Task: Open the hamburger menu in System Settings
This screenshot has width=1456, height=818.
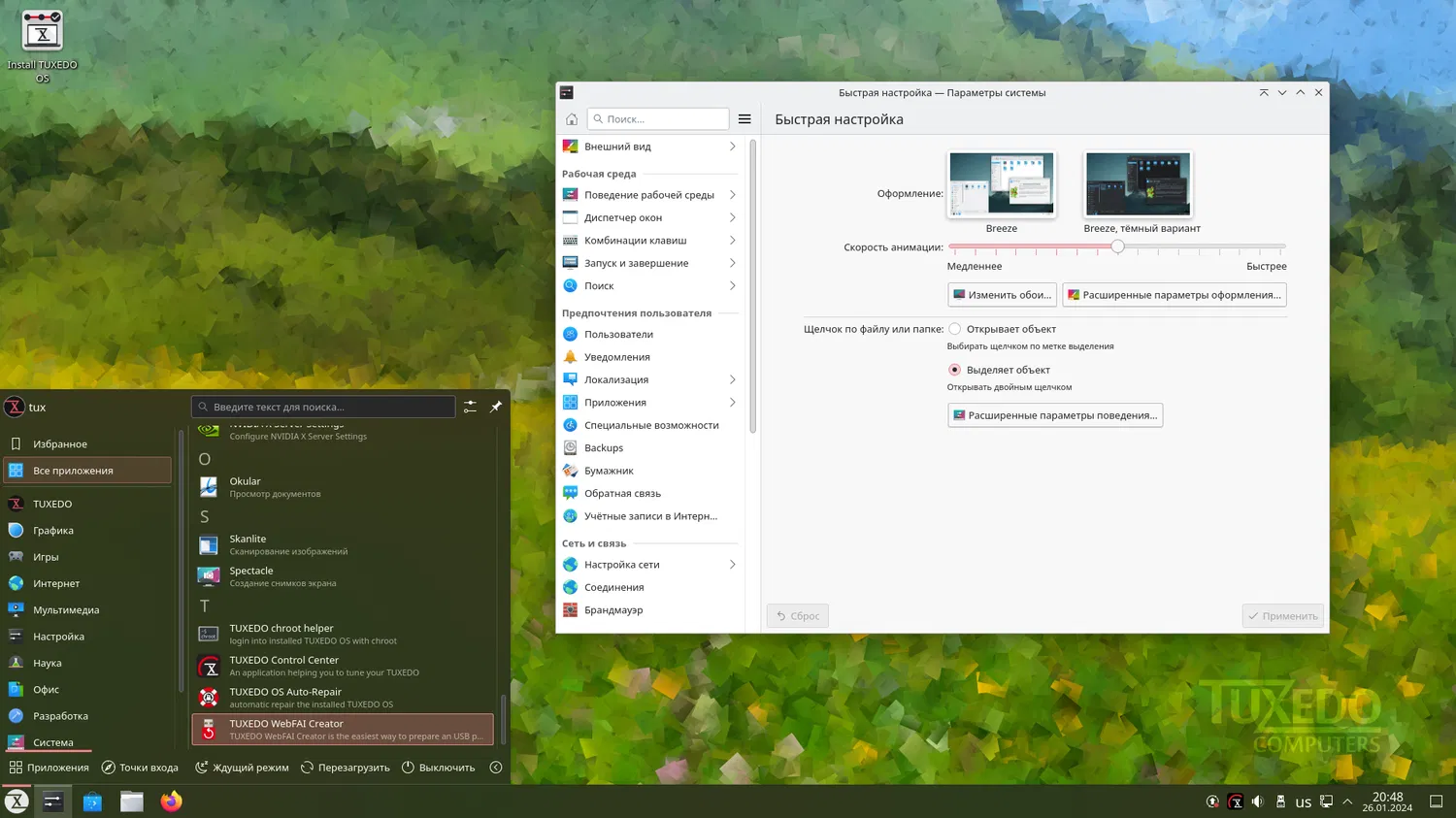Action: [745, 119]
